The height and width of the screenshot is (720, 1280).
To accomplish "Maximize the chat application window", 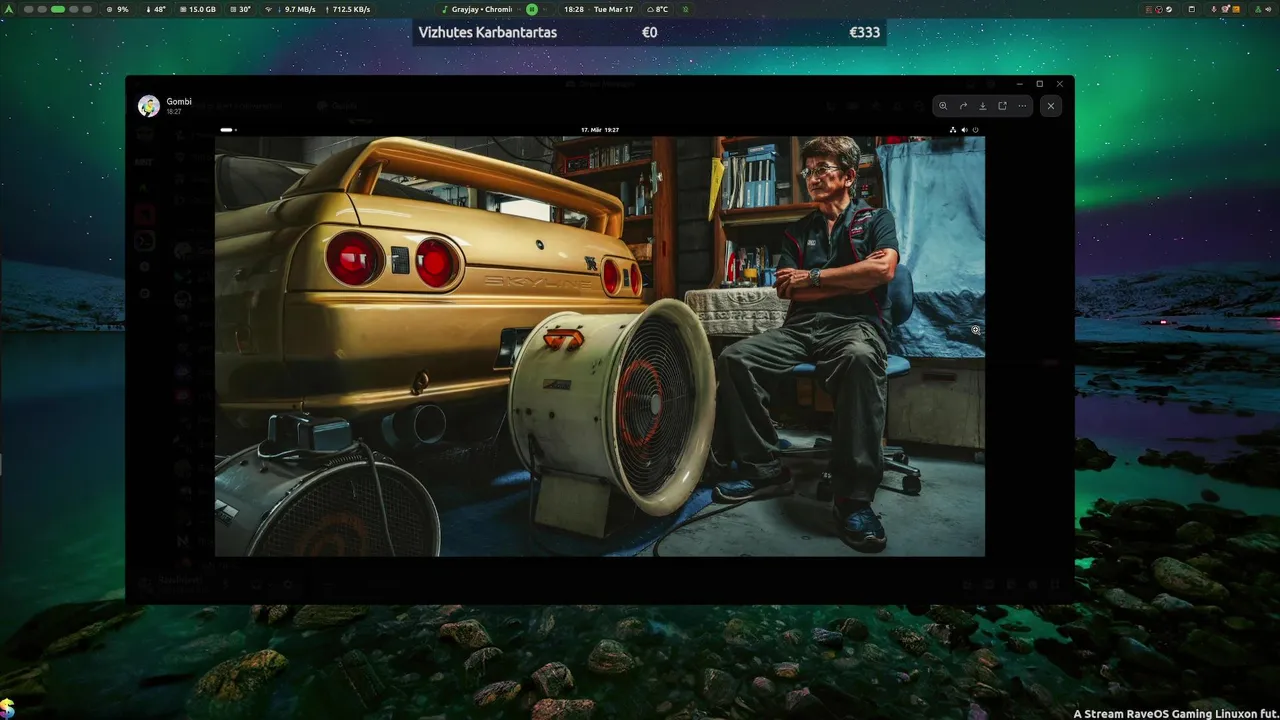I will pyautogui.click(x=1039, y=84).
